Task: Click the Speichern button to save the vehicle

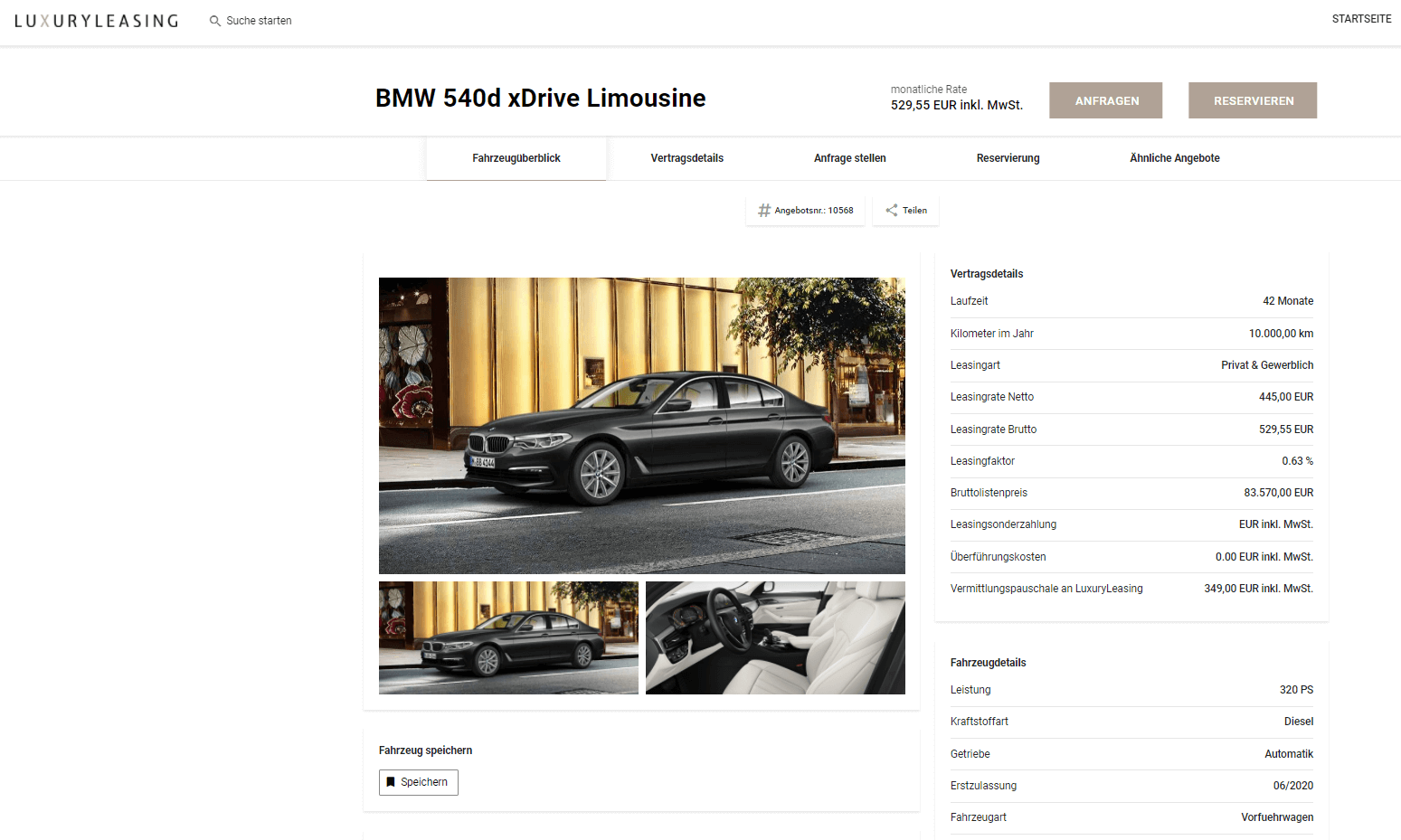Action: 419,782
